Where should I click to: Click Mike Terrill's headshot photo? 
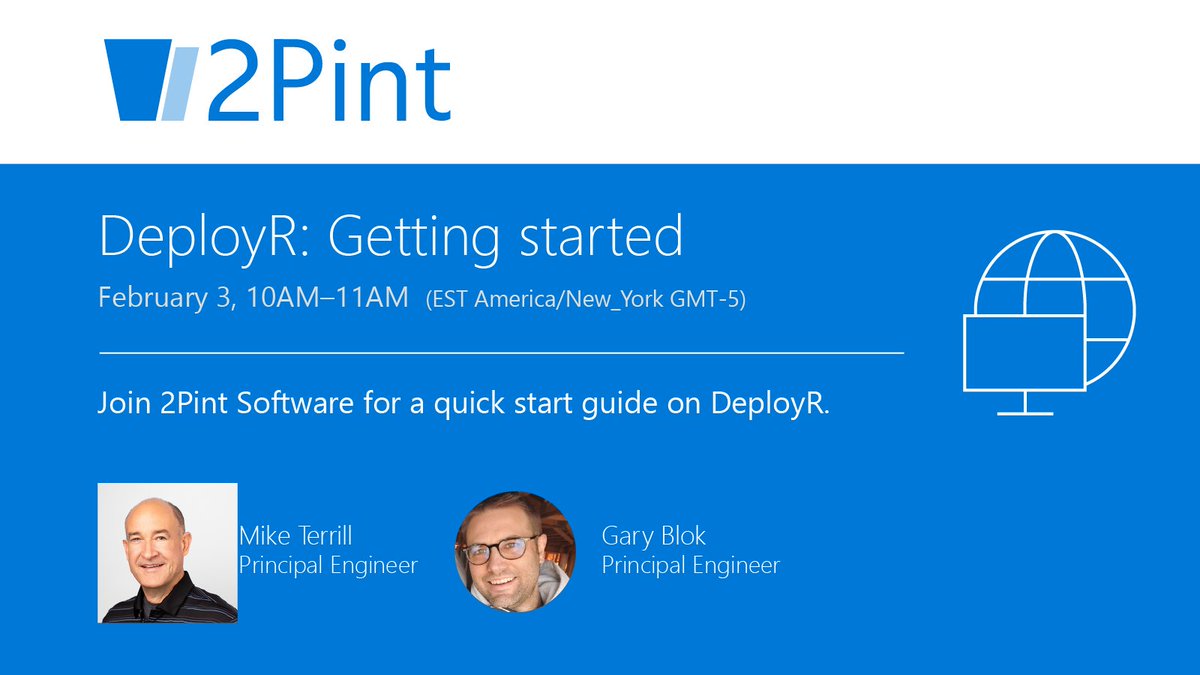pyautogui.click(x=168, y=551)
